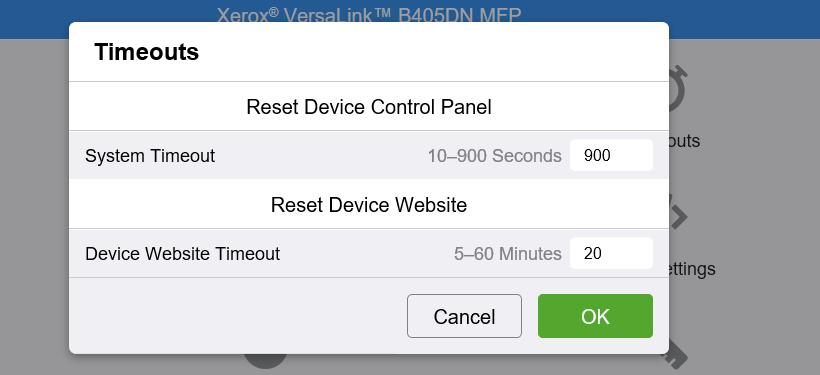The image size is (820, 375).
Task: Click the Device Website Timeout row label
Action: pos(183,254)
